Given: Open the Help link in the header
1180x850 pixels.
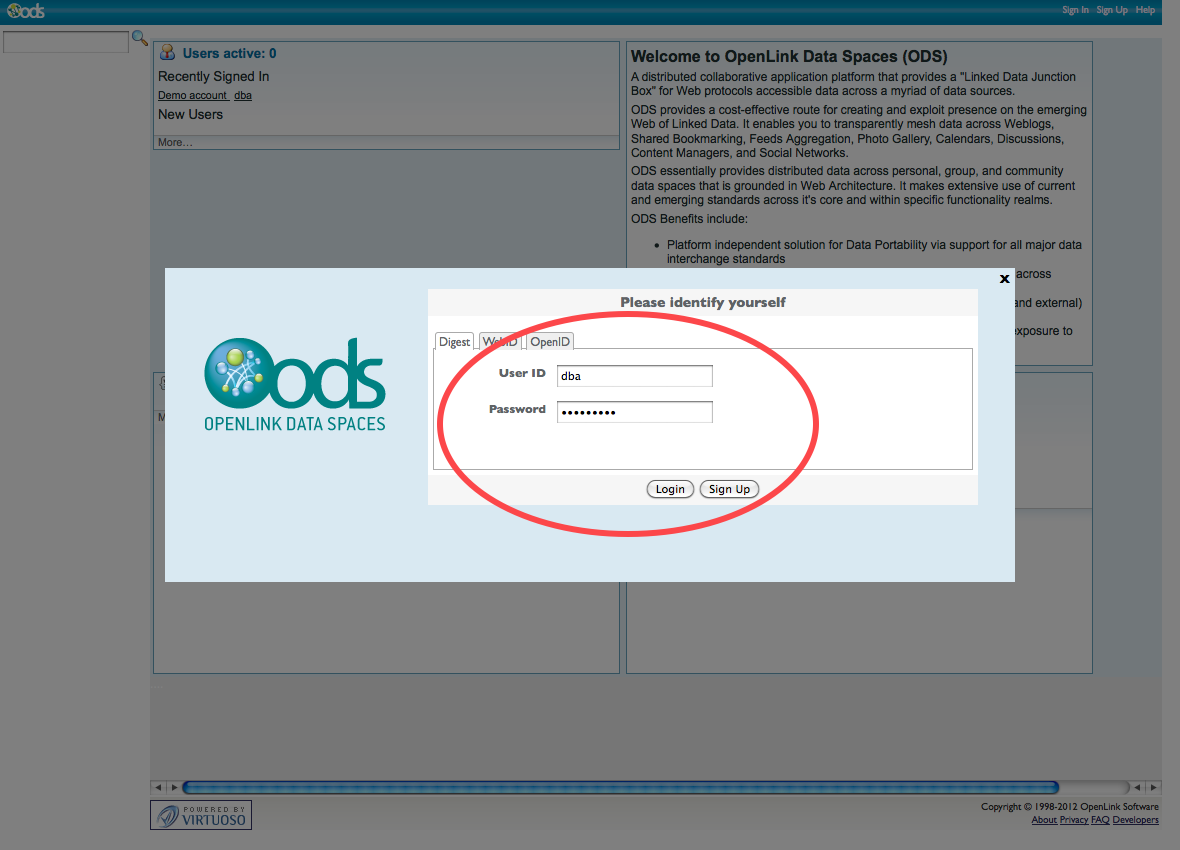Looking at the screenshot, I should pos(1145,10).
